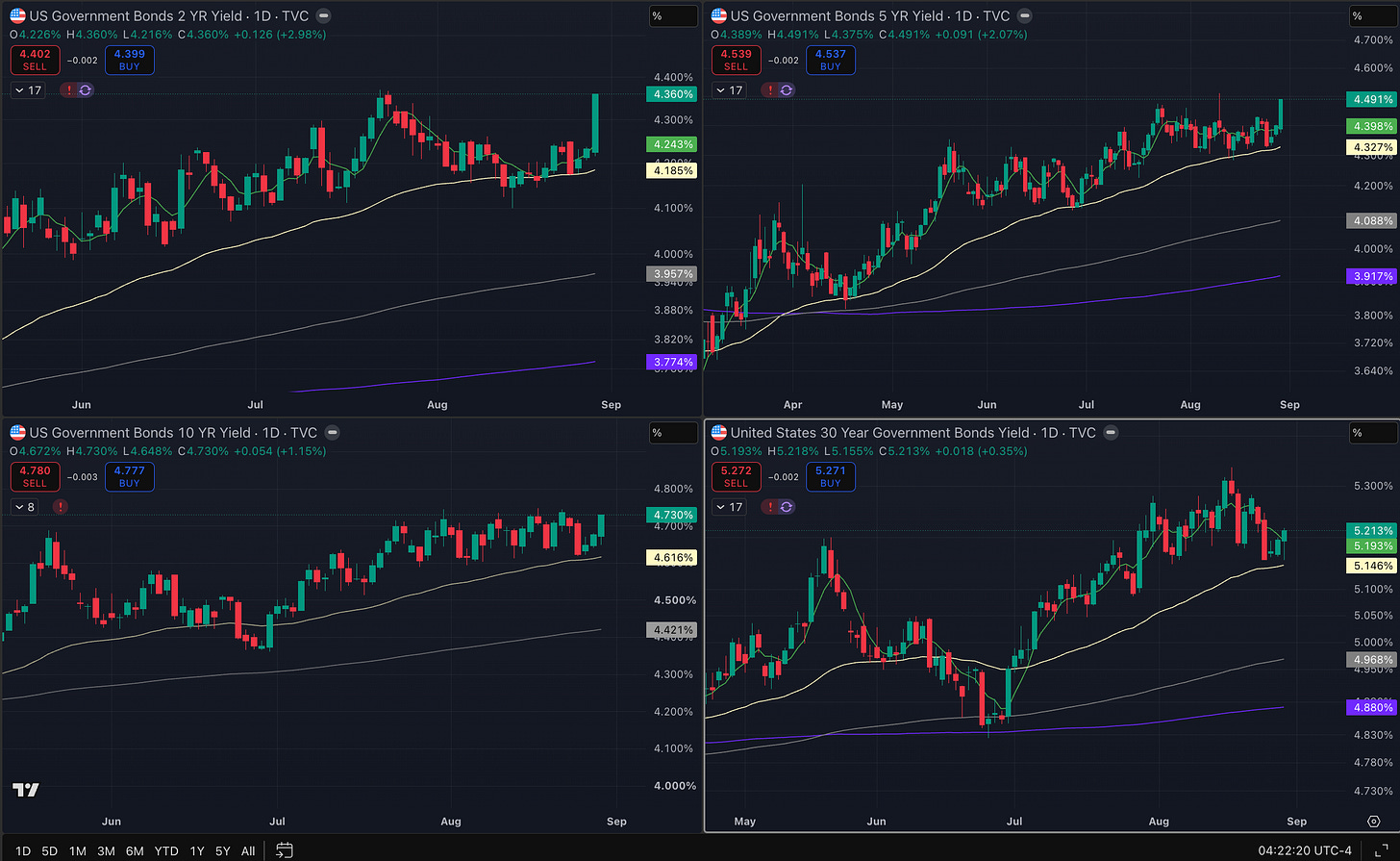This screenshot has width=1400, height=861.
Task: Select the 6M date range
Action: pyautogui.click(x=135, y=851)
